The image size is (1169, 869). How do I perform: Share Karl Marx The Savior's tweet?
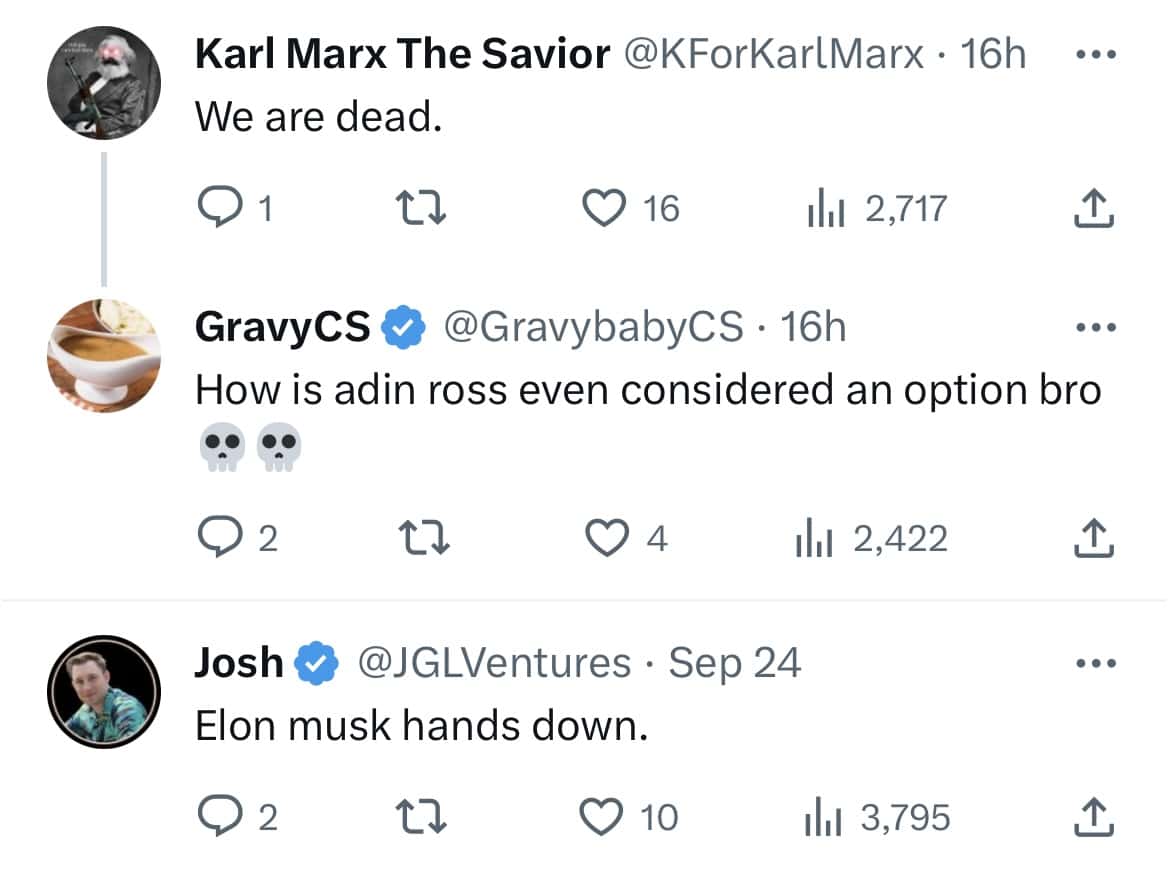1093,209
